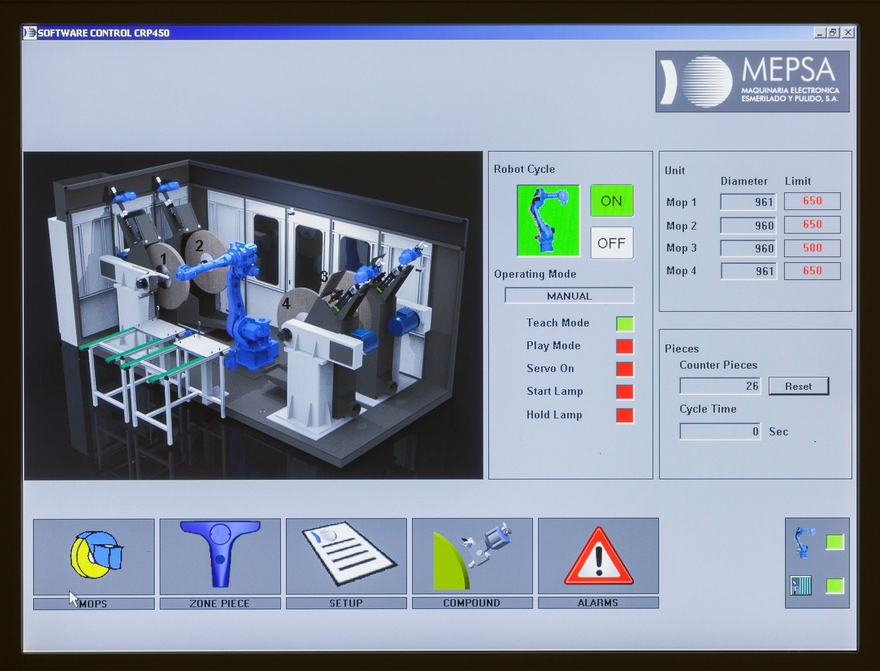The width and height of the screenshot is (880, 671).
Task: Open the Setup document icon
Action: pyautogui.click(x=346, y=556)
